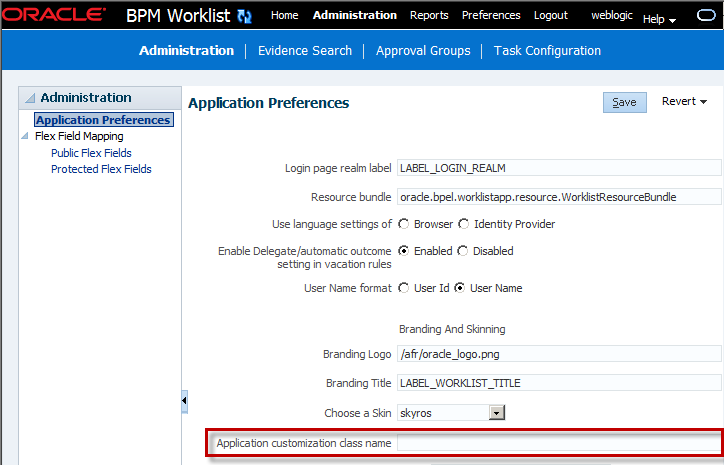Click the Application Preferences page heading

268,103
